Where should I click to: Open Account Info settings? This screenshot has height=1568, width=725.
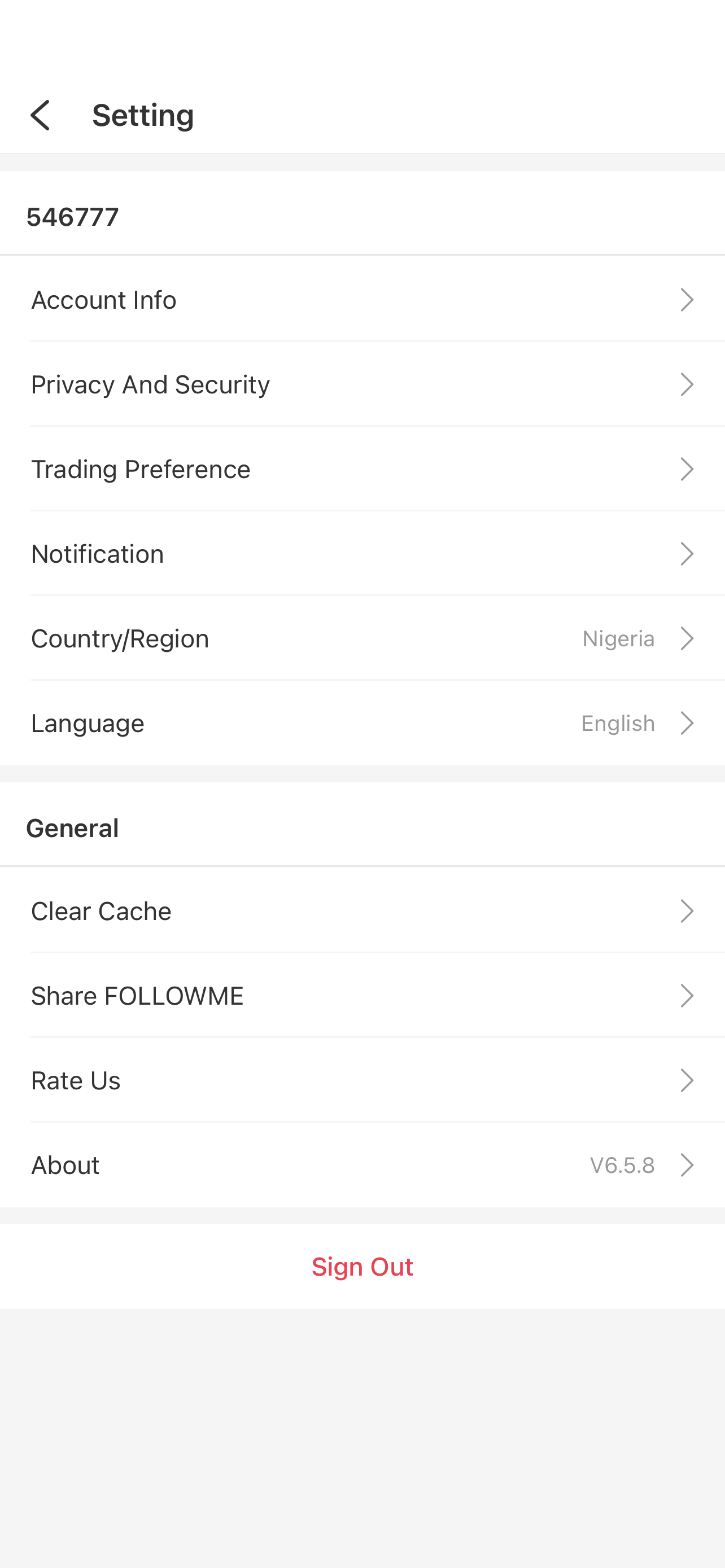click(x=362, y=300)
